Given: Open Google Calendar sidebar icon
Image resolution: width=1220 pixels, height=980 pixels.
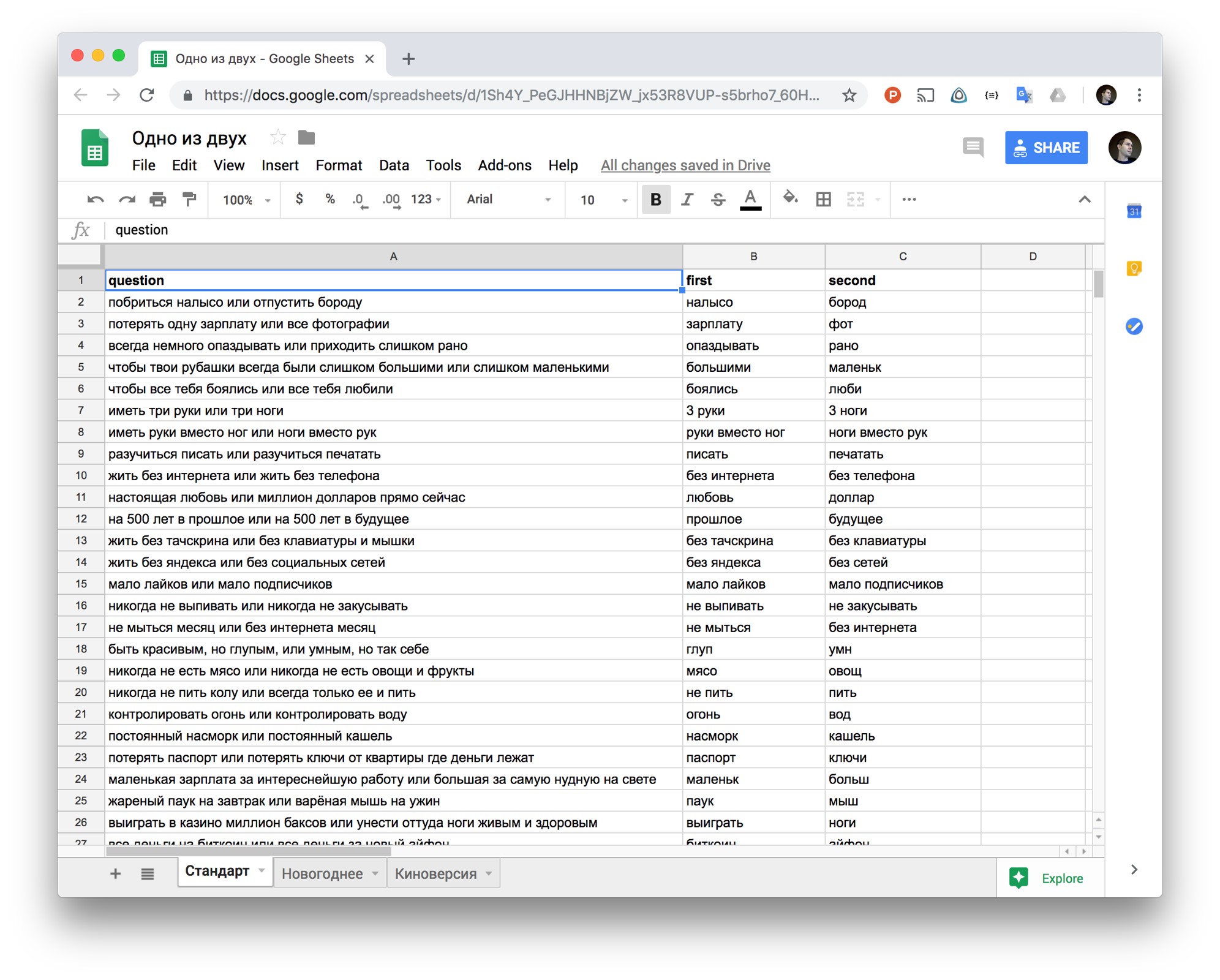Looking at the screenshot, I should click(1134, 211).
